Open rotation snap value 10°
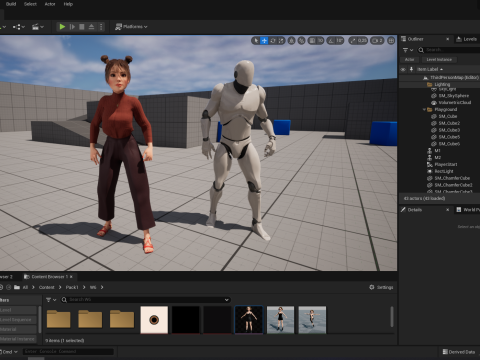The width and height of the screenshot is (480, 360). tap(339, 41)
